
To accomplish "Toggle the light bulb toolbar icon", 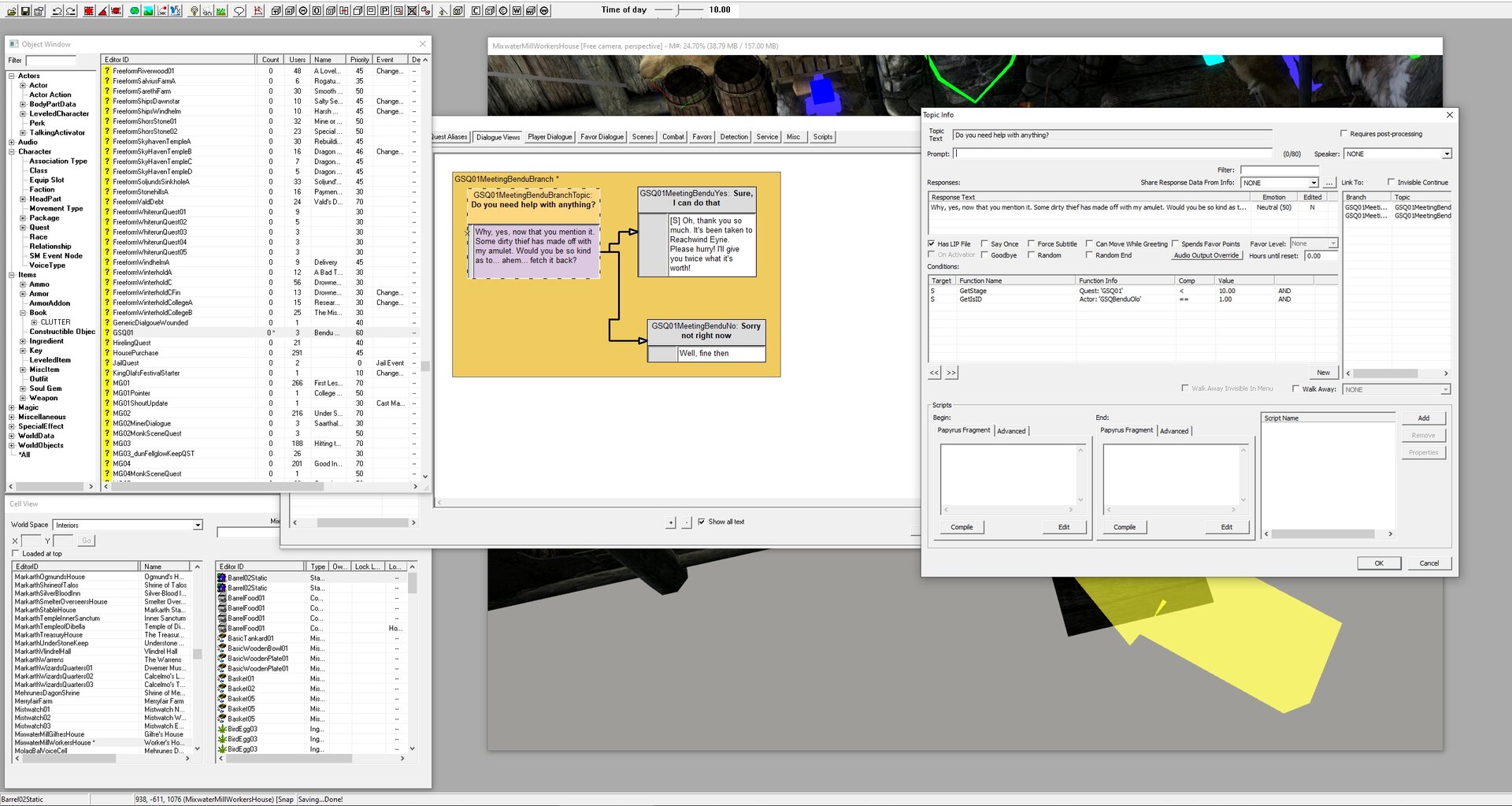I will [x=194, y=11].
